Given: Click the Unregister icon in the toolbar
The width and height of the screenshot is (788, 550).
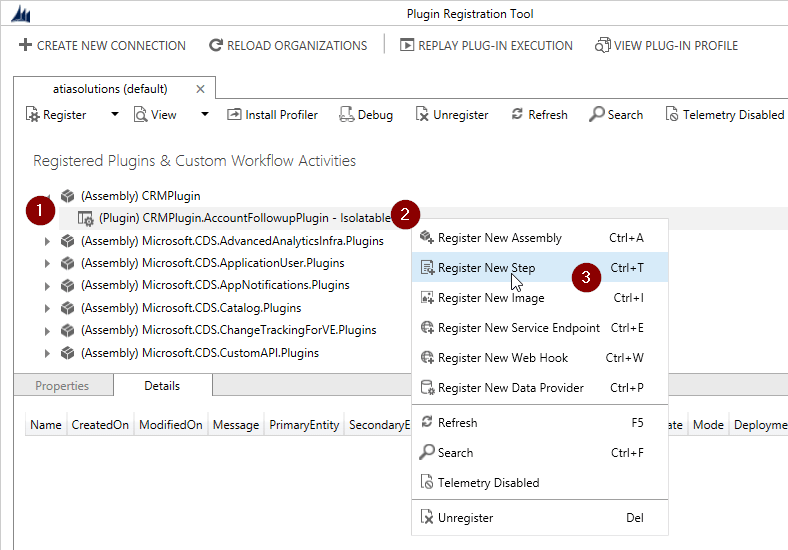Looking at the screenshot, I should [422, 115].
